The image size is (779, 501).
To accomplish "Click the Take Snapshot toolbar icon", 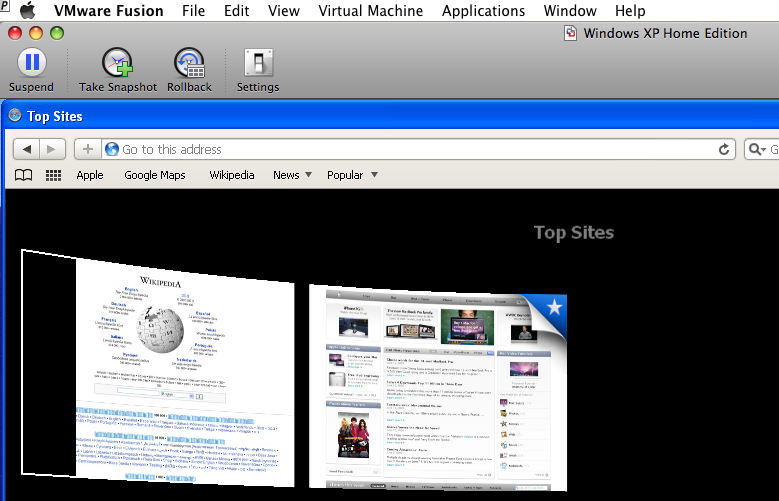I will tap(117, 62).
